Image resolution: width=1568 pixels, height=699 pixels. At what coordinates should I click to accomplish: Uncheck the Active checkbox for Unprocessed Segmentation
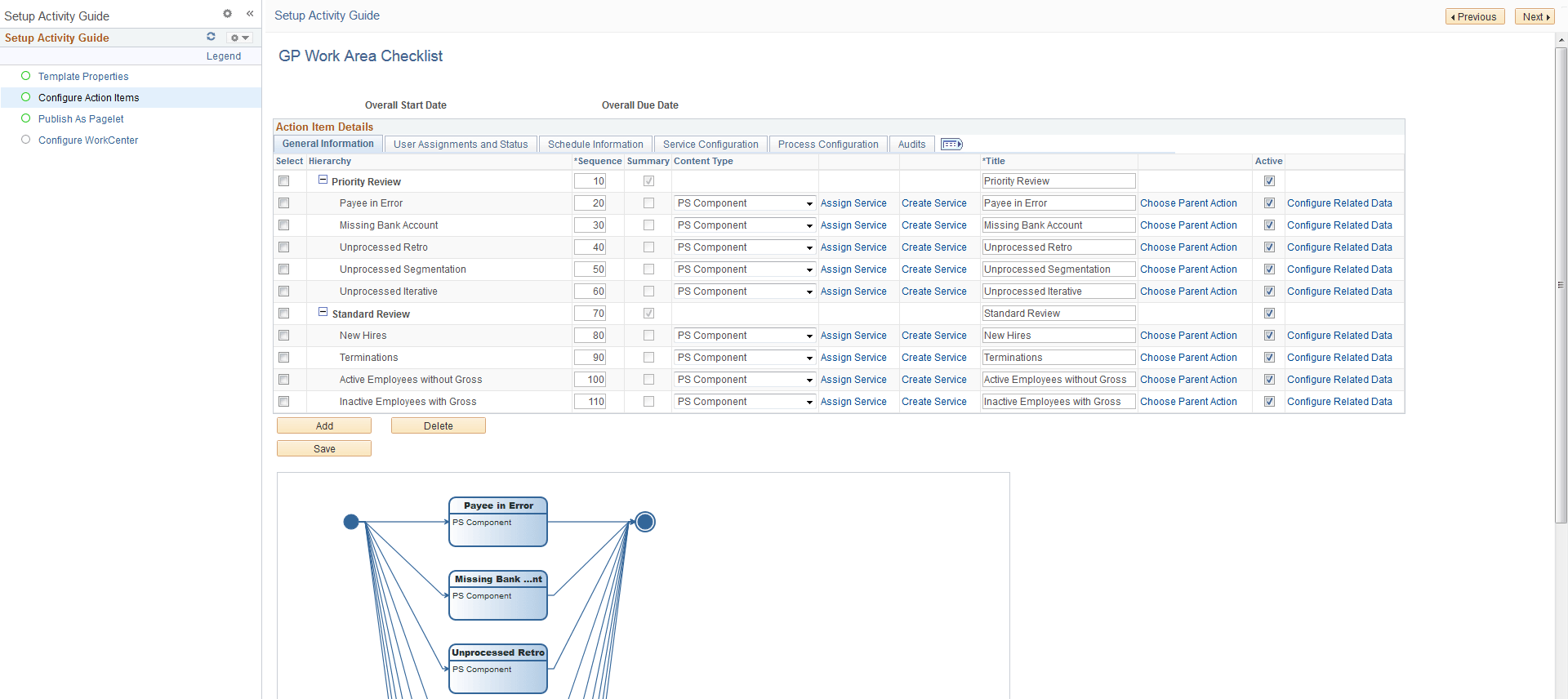pyautogui.click(x=1269, y=269)
